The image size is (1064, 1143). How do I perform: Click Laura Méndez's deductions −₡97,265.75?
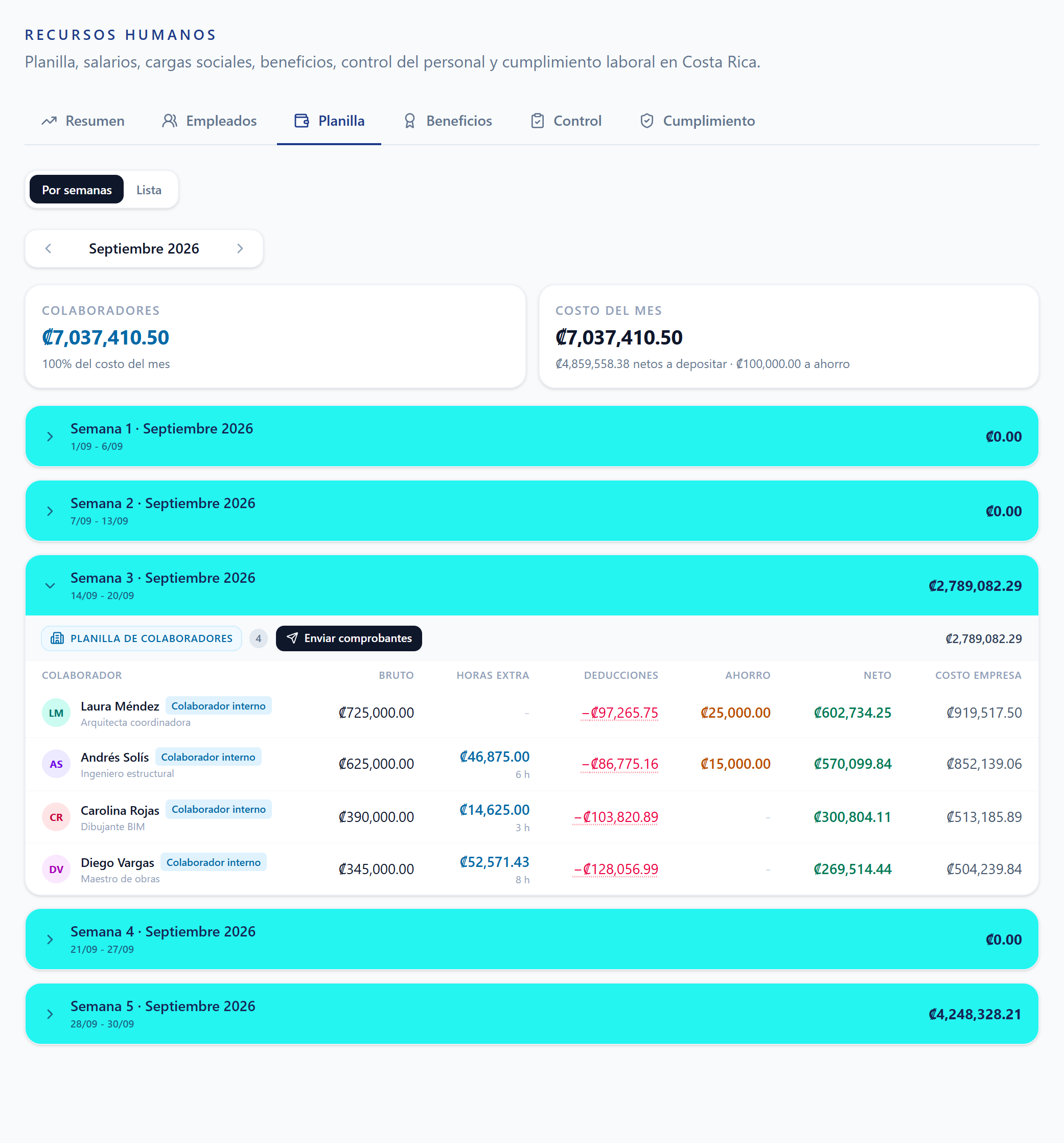[620, 713]
